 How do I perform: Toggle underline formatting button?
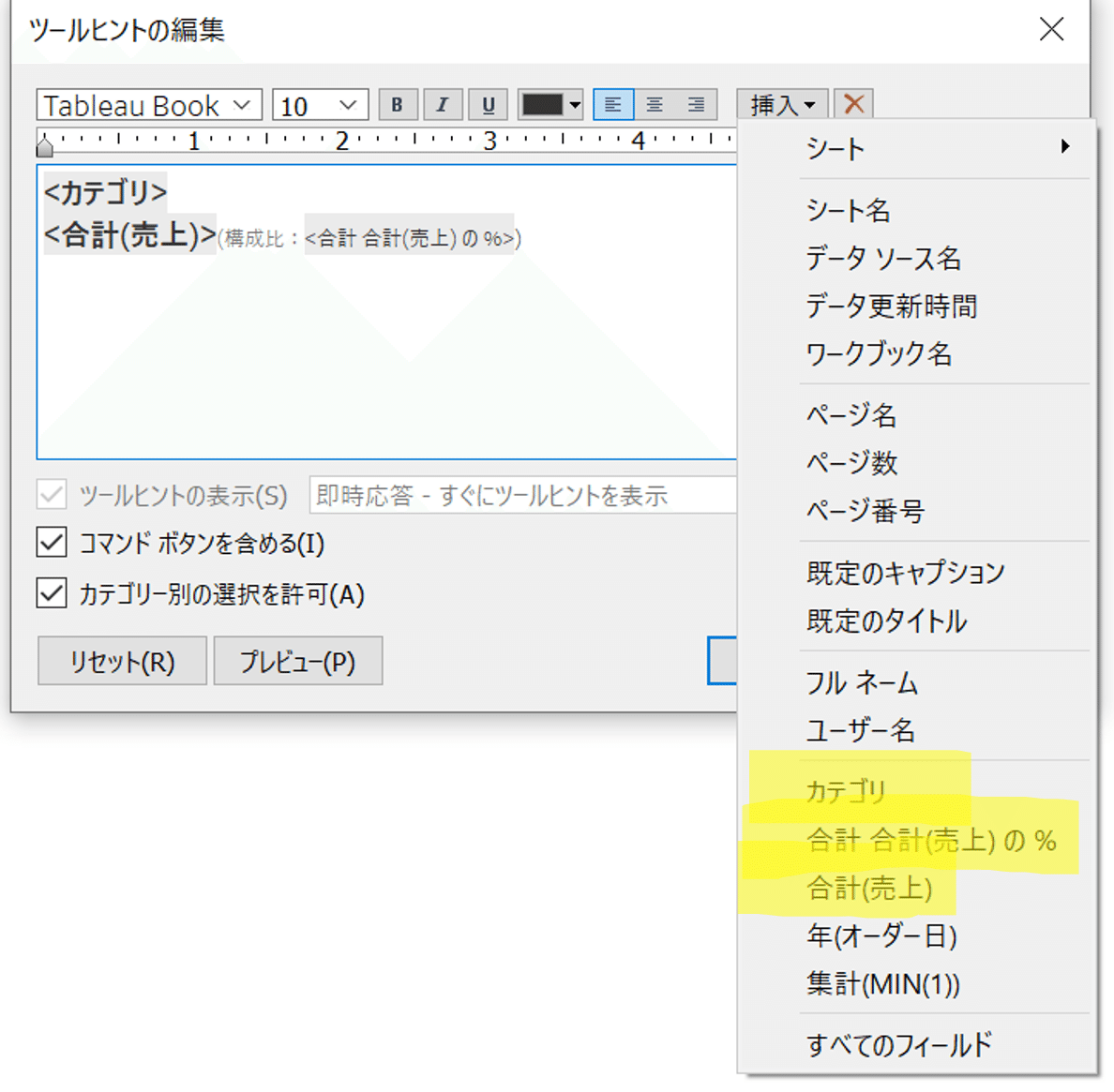click(x=489, y=105)
